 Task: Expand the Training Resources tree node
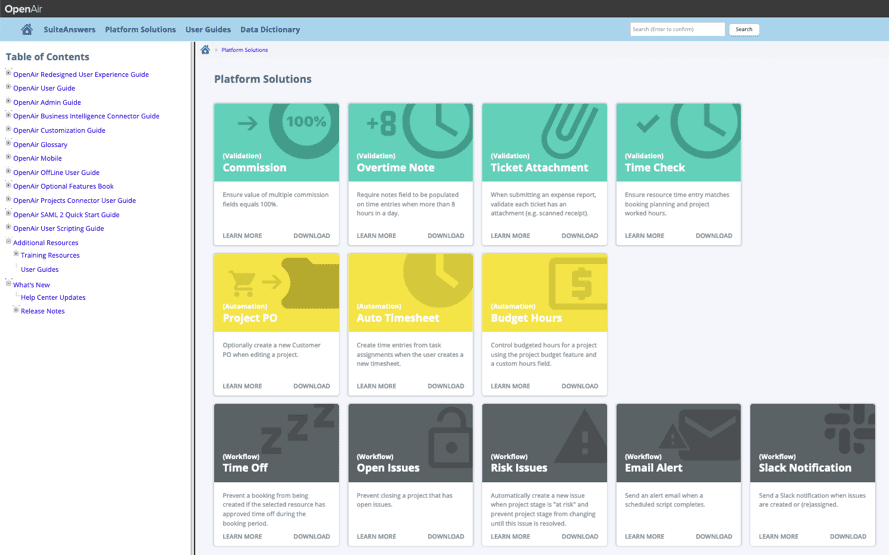[16, 254]
